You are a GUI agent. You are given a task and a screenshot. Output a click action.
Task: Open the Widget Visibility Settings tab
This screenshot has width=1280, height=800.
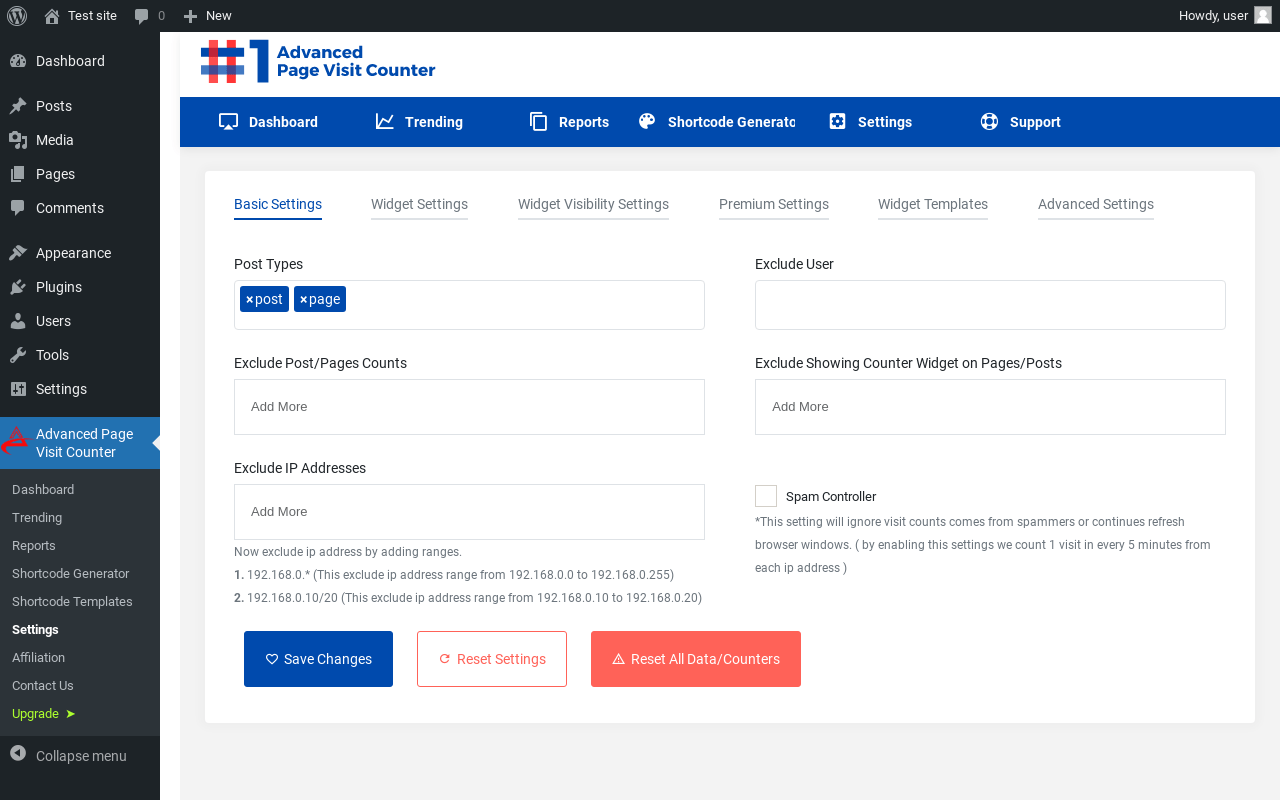click(x=593, y=204)
